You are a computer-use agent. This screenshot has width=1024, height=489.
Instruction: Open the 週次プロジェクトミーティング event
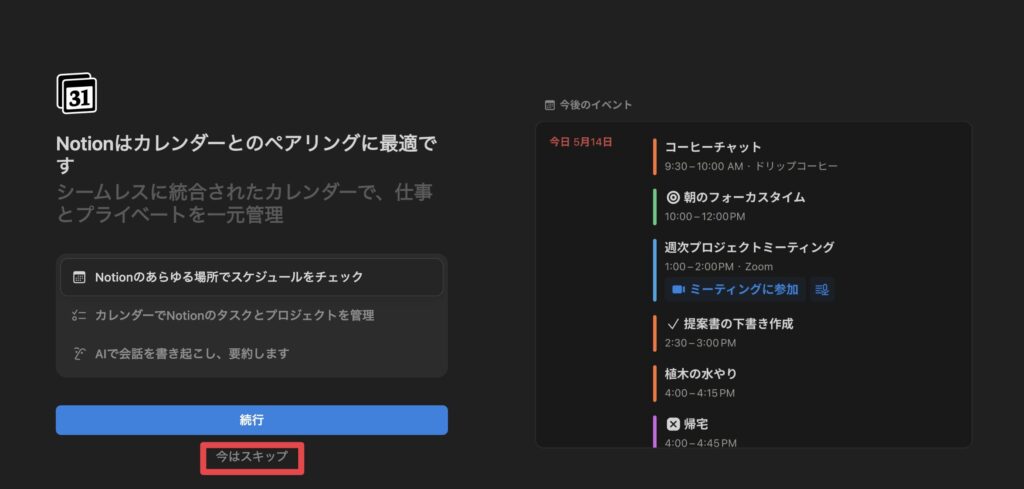click(750, 247)
